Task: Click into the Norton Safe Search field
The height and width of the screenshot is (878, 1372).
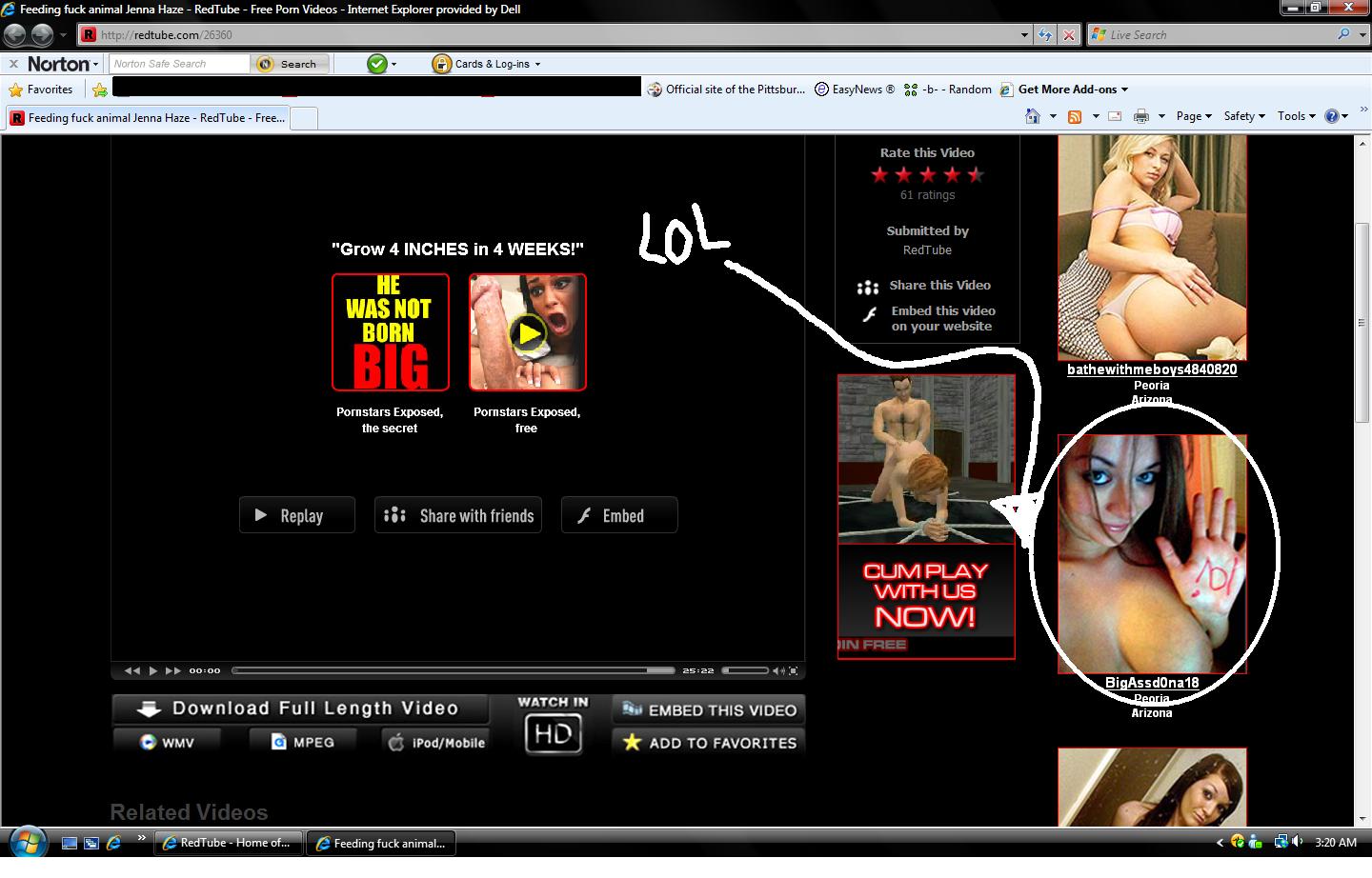Action: coord(179,64)
